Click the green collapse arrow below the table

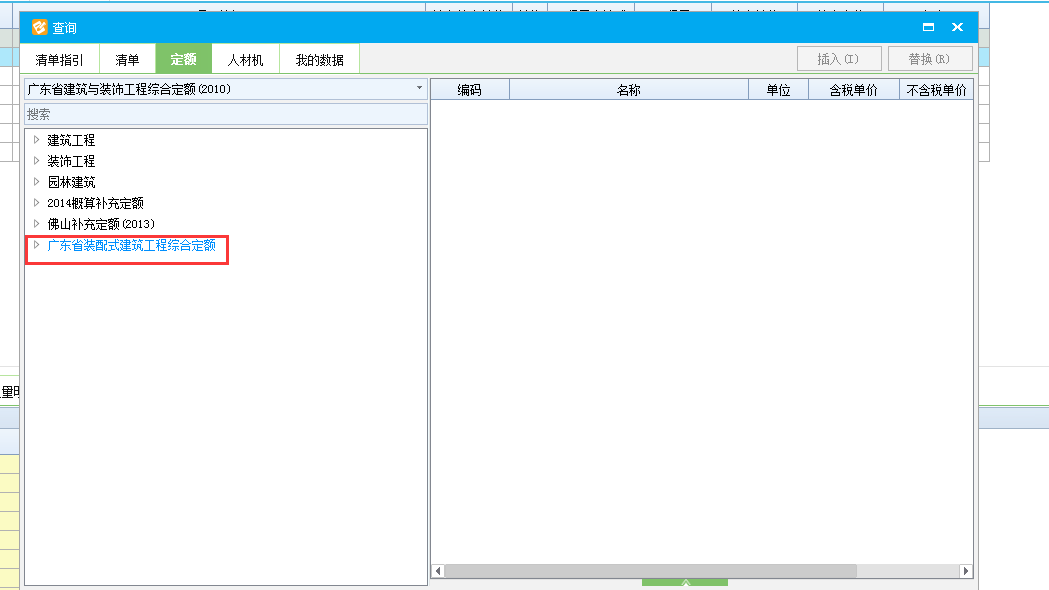point(685,583)
